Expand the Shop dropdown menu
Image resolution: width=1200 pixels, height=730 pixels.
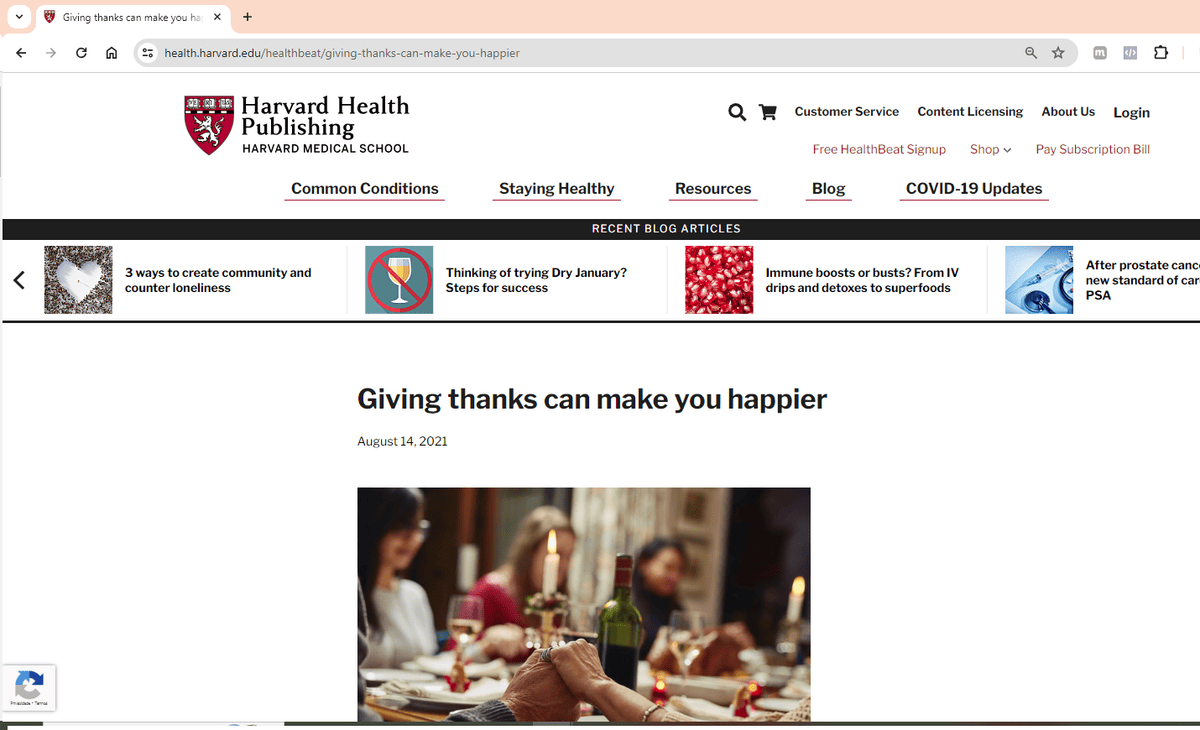[990, 149]
